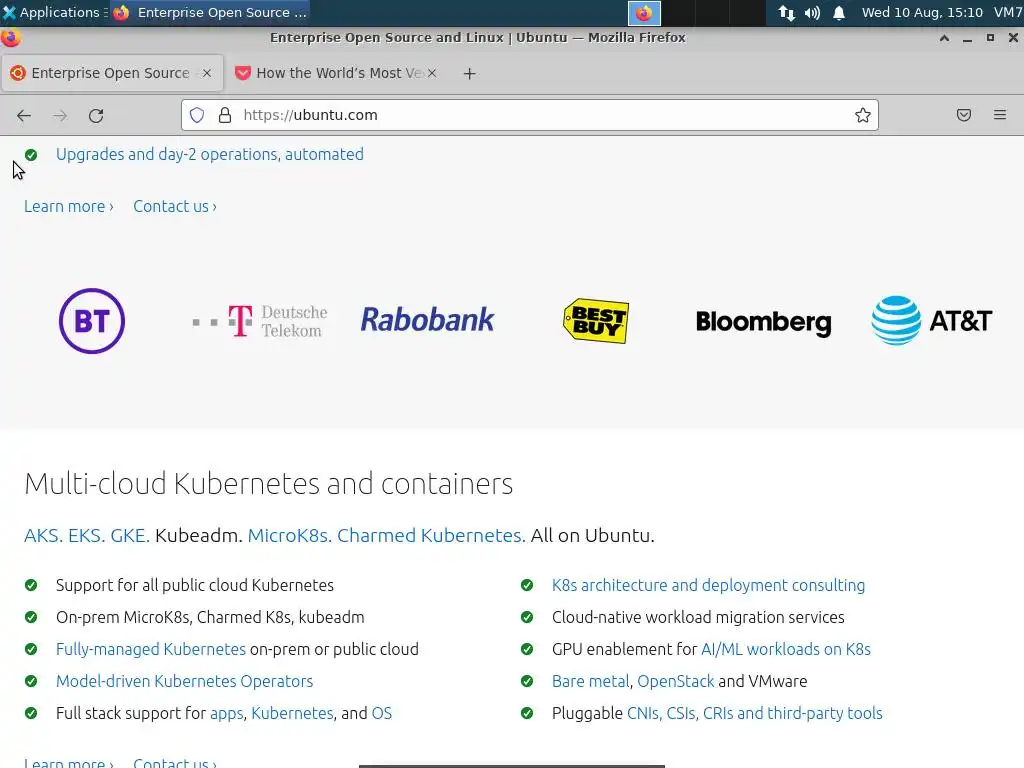
Task: Open the Charmed Kubernetes link
Action: click(x=431, y=536)
